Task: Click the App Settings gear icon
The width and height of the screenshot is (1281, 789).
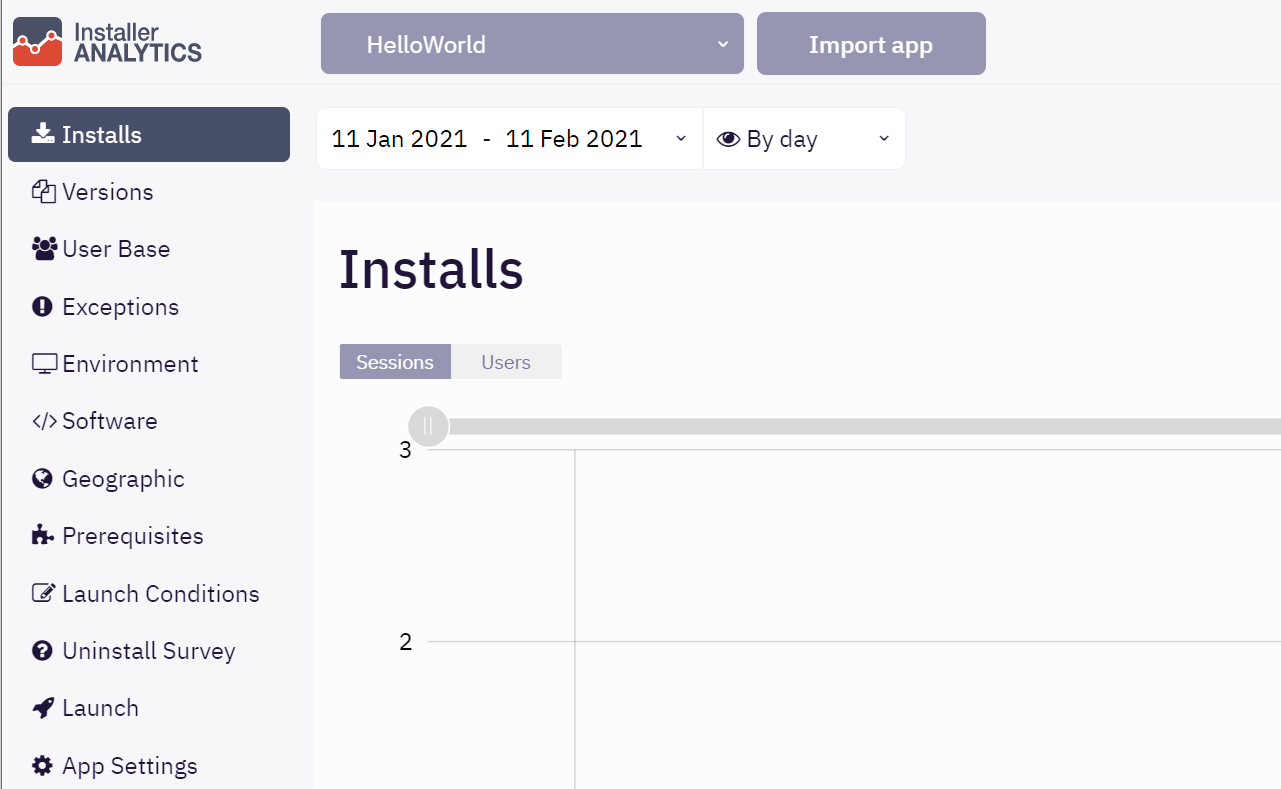Action: 42,766
